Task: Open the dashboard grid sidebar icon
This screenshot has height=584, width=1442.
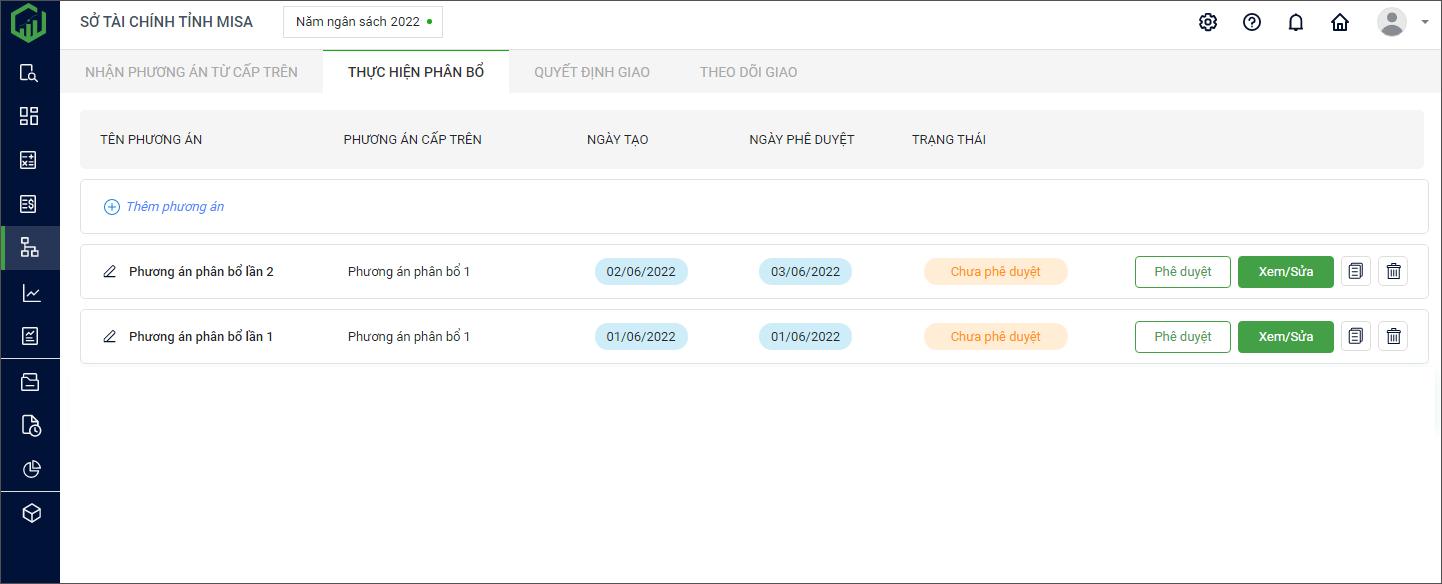Action: click(x=30, y=116)
